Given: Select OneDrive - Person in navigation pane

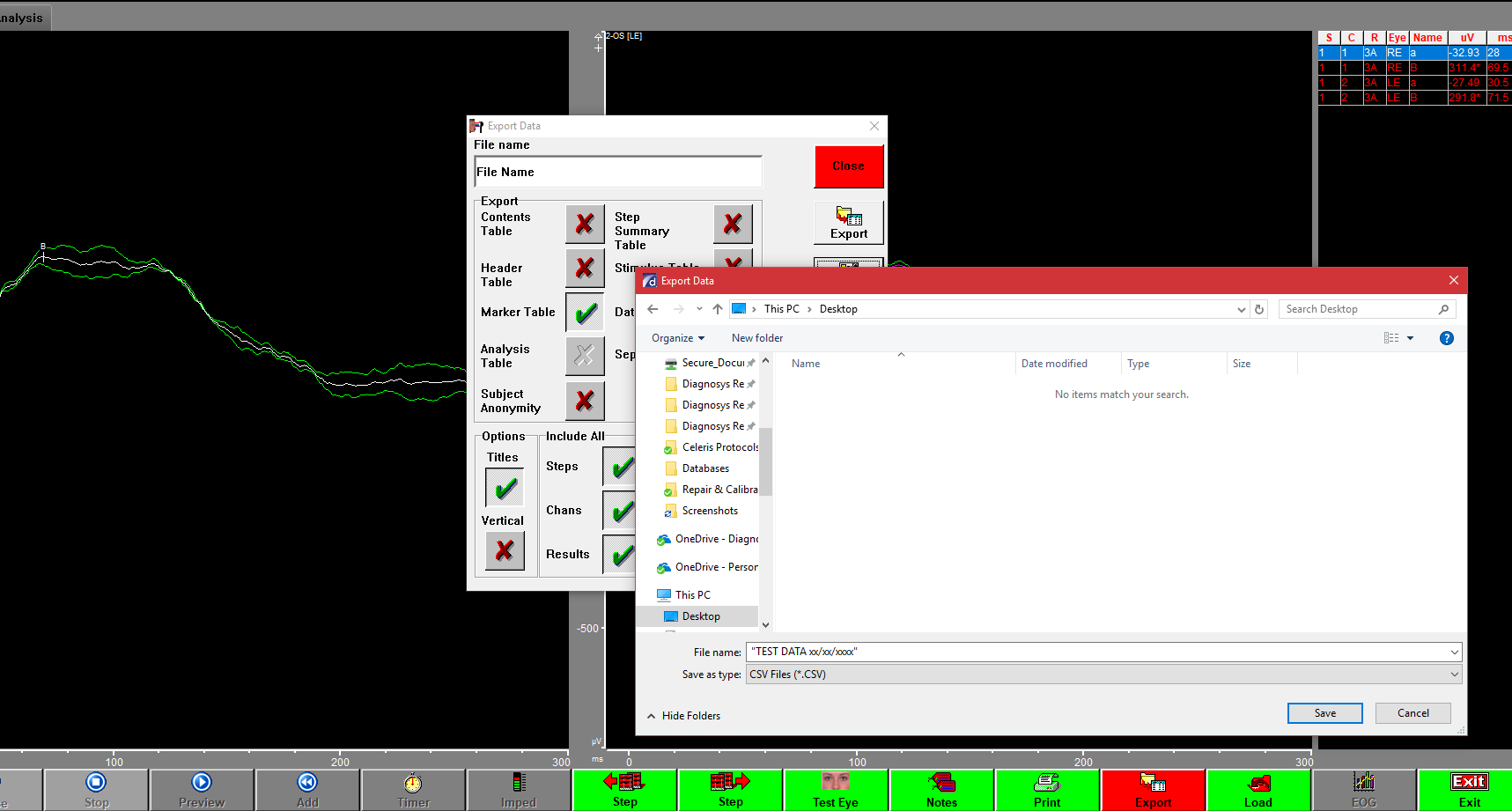Looking at the screenshot, I should 707,567.
